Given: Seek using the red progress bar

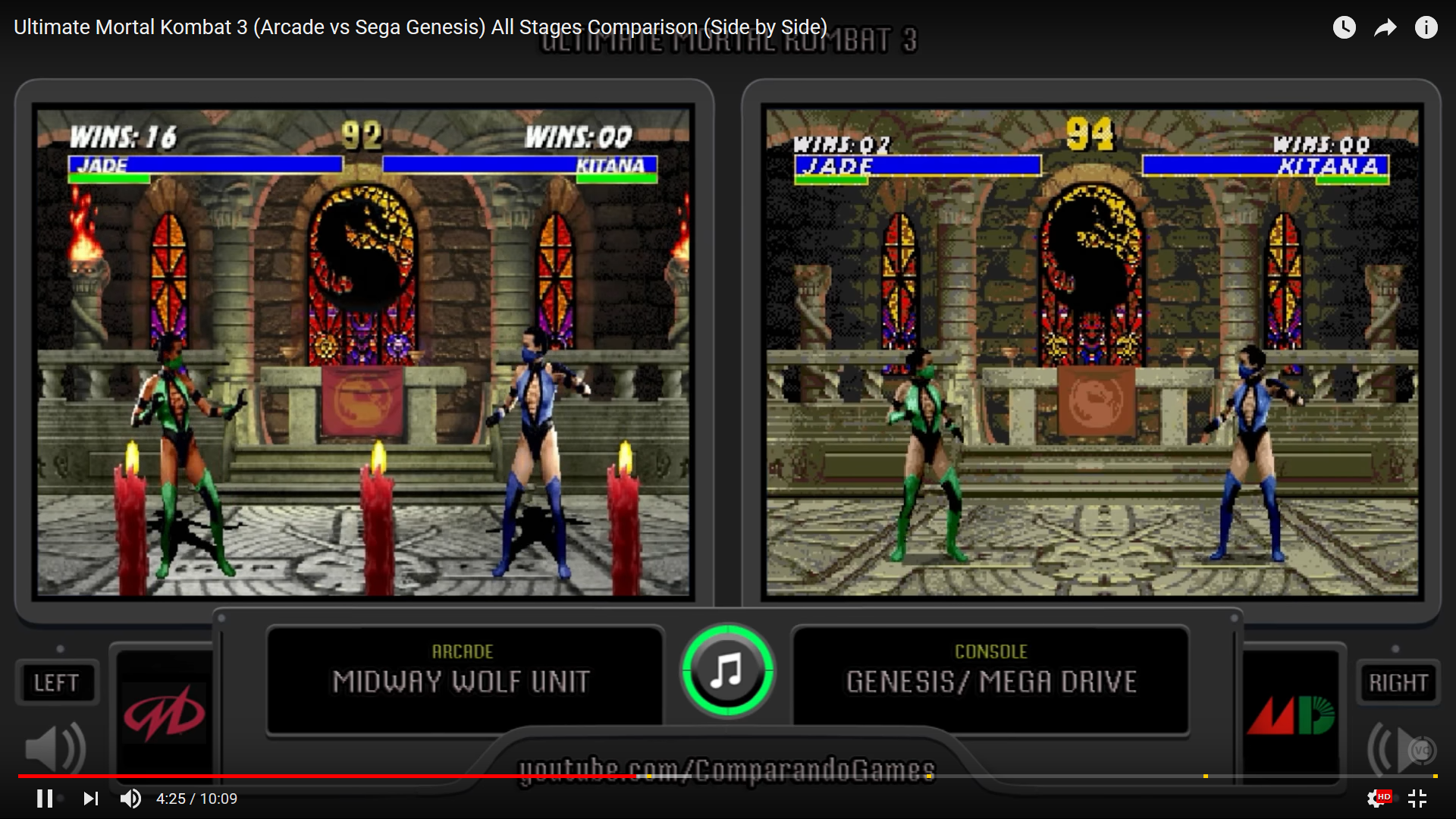Looking at the screenshot, I should 328,776.
